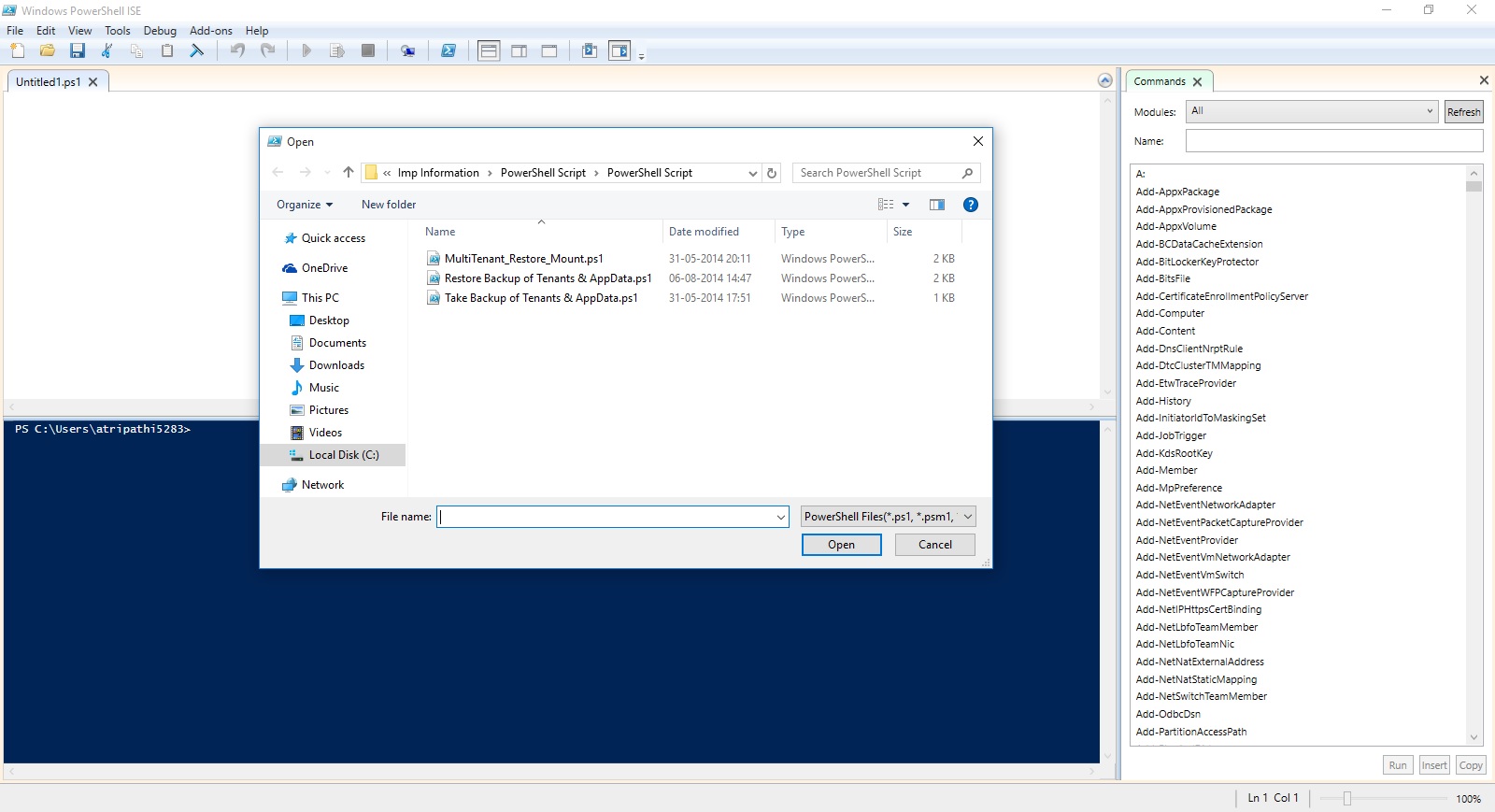Viewport: 1495px width, 812px height.
Task: Click the Cancel button in Open dialog
Action: [934, 545]
